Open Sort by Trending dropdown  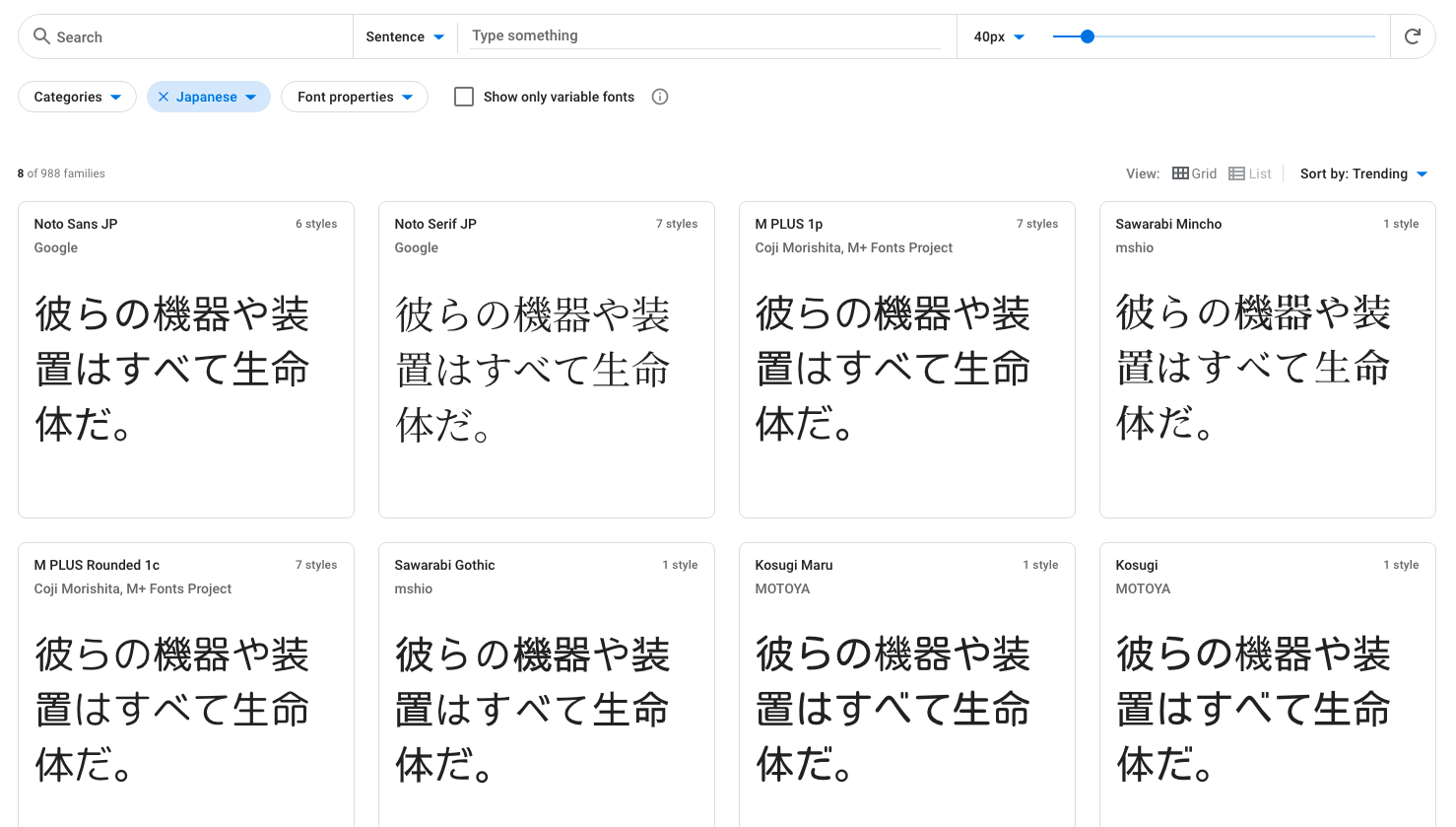click(x=1364, y=173)
